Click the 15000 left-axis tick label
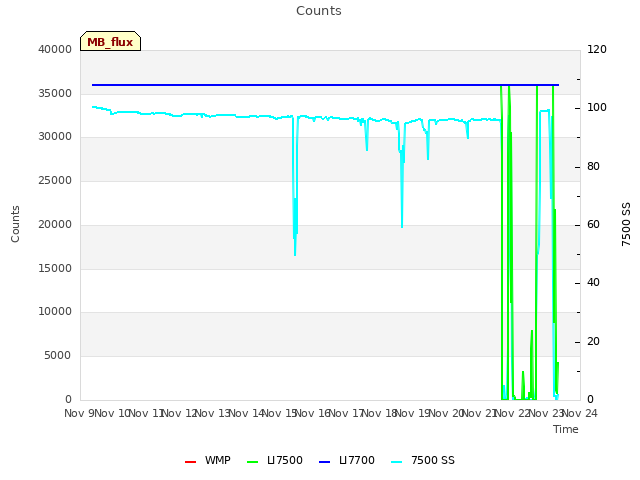 (x=55, y=268)
